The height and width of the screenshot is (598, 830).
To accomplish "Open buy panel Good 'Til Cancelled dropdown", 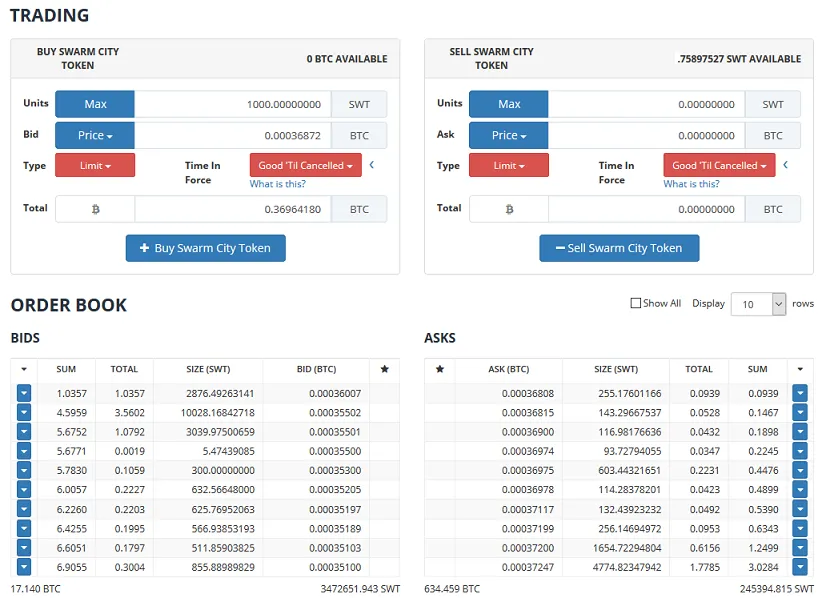I will click(x=305, y=166).
